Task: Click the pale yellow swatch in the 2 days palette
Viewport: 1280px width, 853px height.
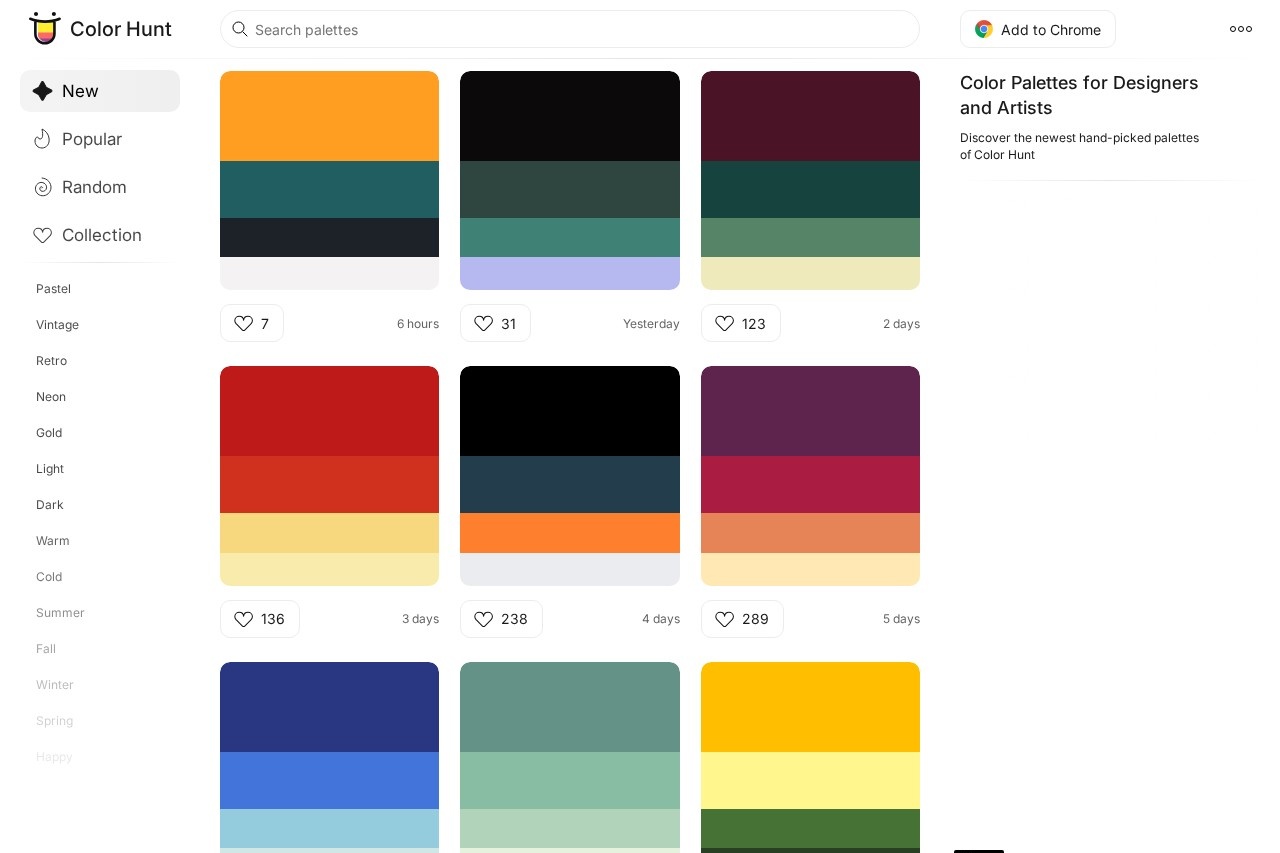Action: (810, 273)
